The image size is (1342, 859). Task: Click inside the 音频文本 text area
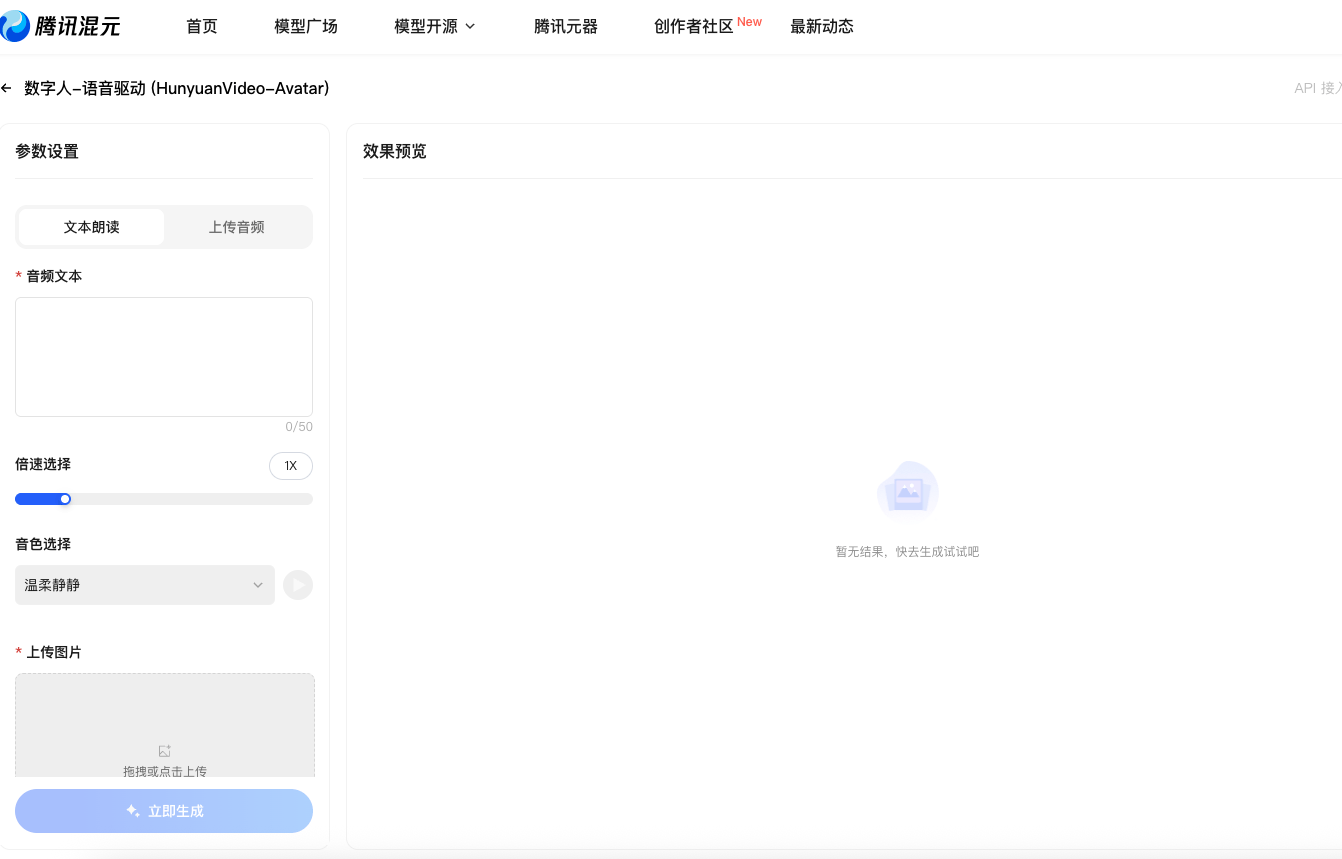point(163,357)
